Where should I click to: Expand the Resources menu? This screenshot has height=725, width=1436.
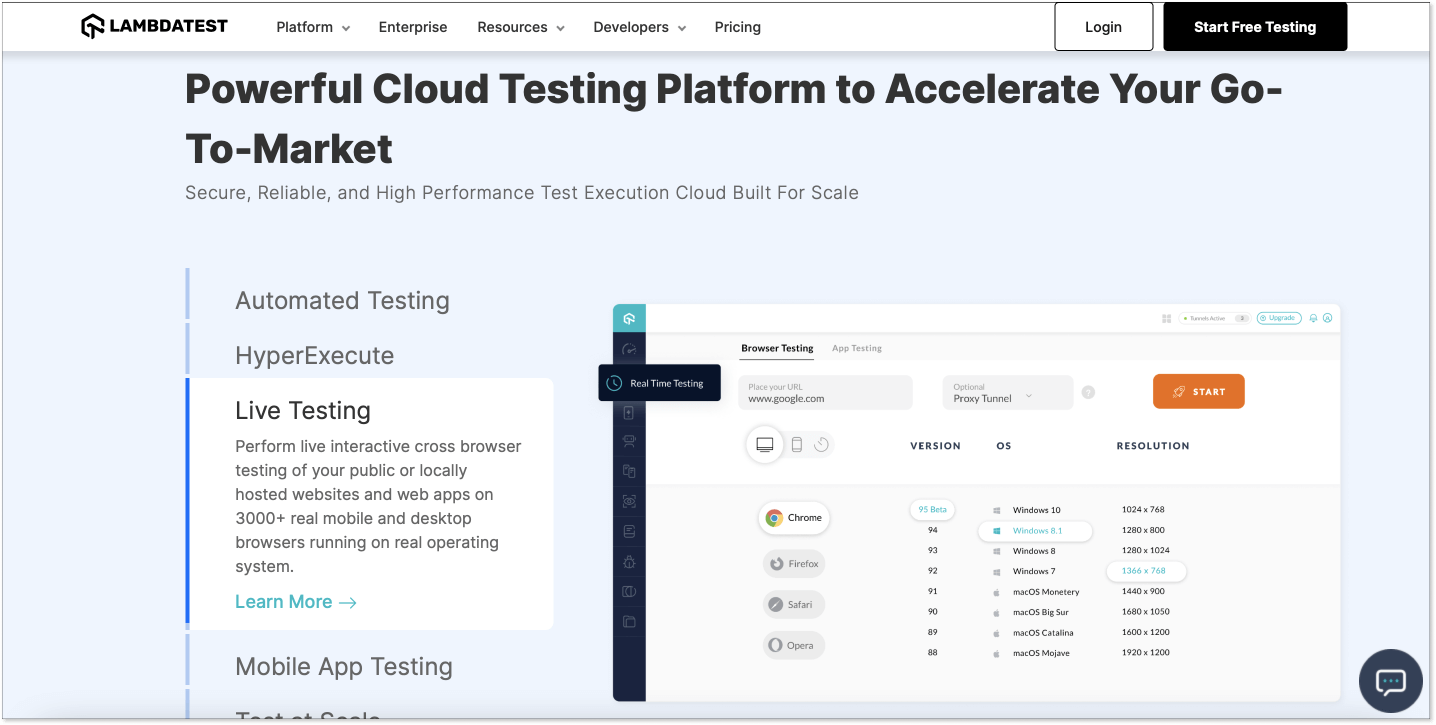[521, 27]
